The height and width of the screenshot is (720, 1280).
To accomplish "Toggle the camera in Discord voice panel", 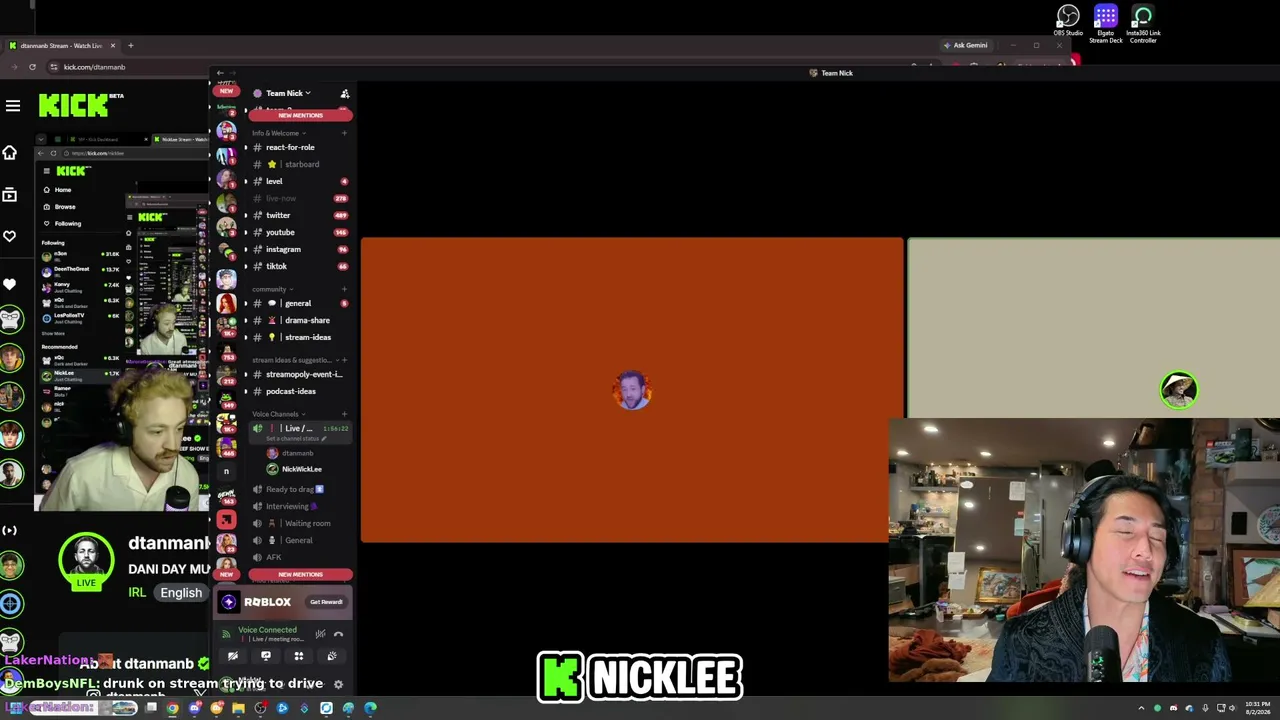I will [x=232, y=656].
